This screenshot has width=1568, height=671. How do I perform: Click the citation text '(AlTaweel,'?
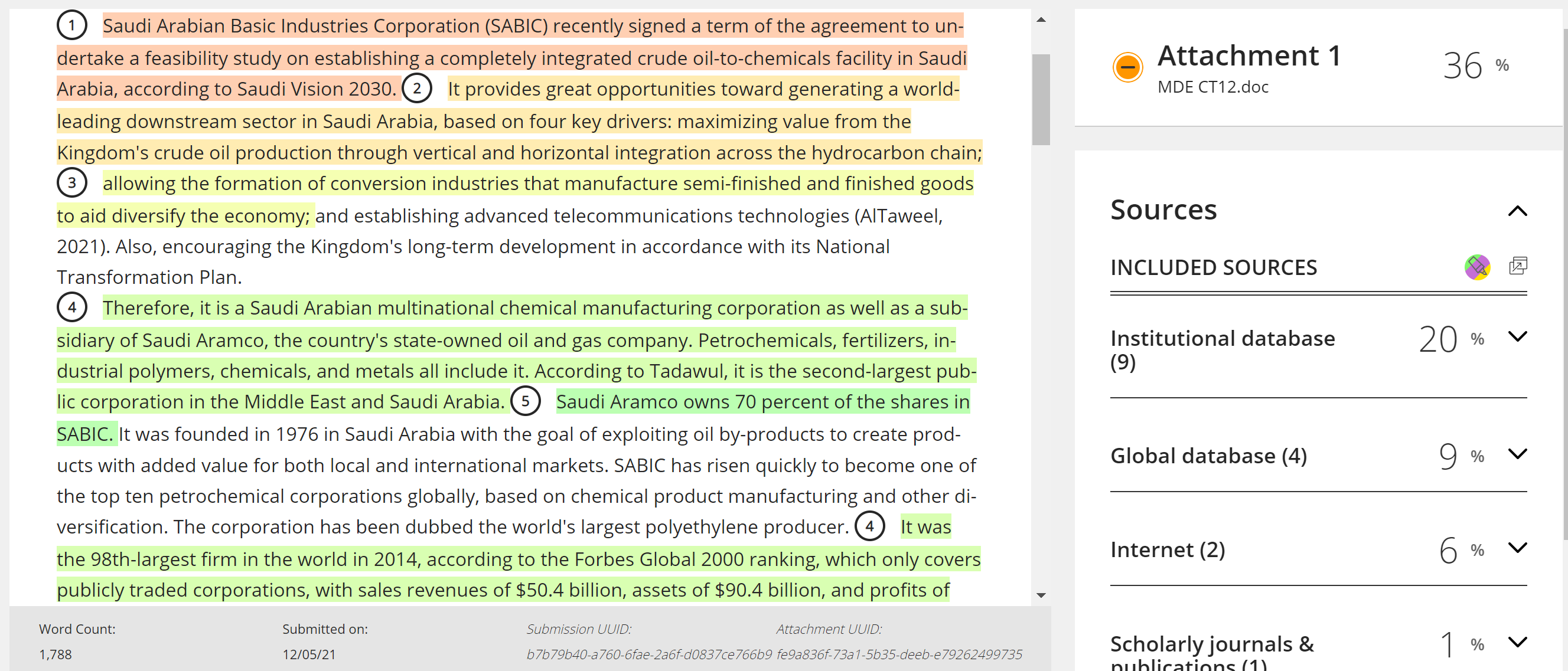pyautogui.click(x=898, y=216)
